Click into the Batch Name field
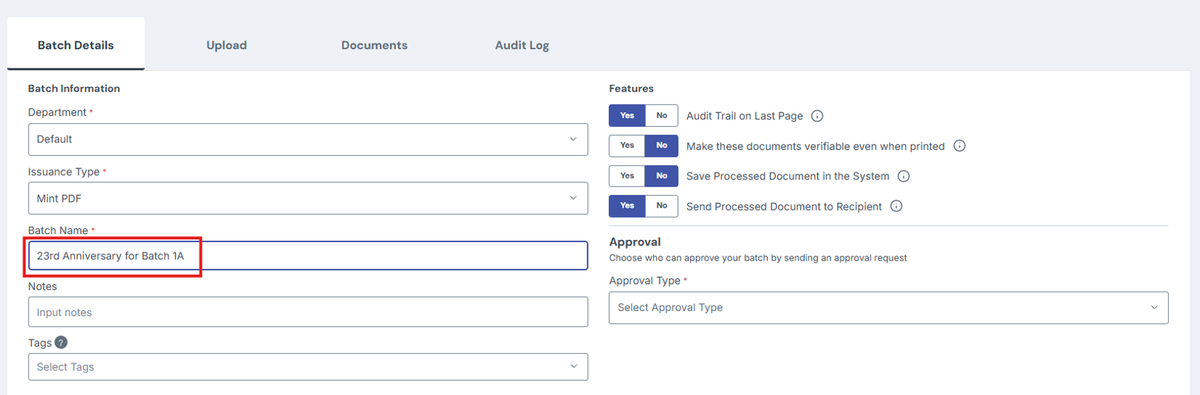This screenshot has width=1200, height=395. (x=308, y=256)
